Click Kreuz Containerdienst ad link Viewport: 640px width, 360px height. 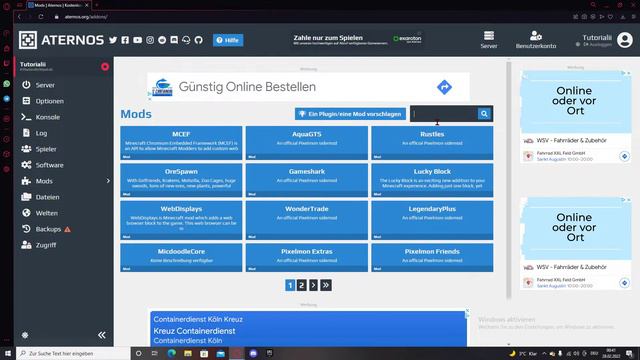point(194,331)
